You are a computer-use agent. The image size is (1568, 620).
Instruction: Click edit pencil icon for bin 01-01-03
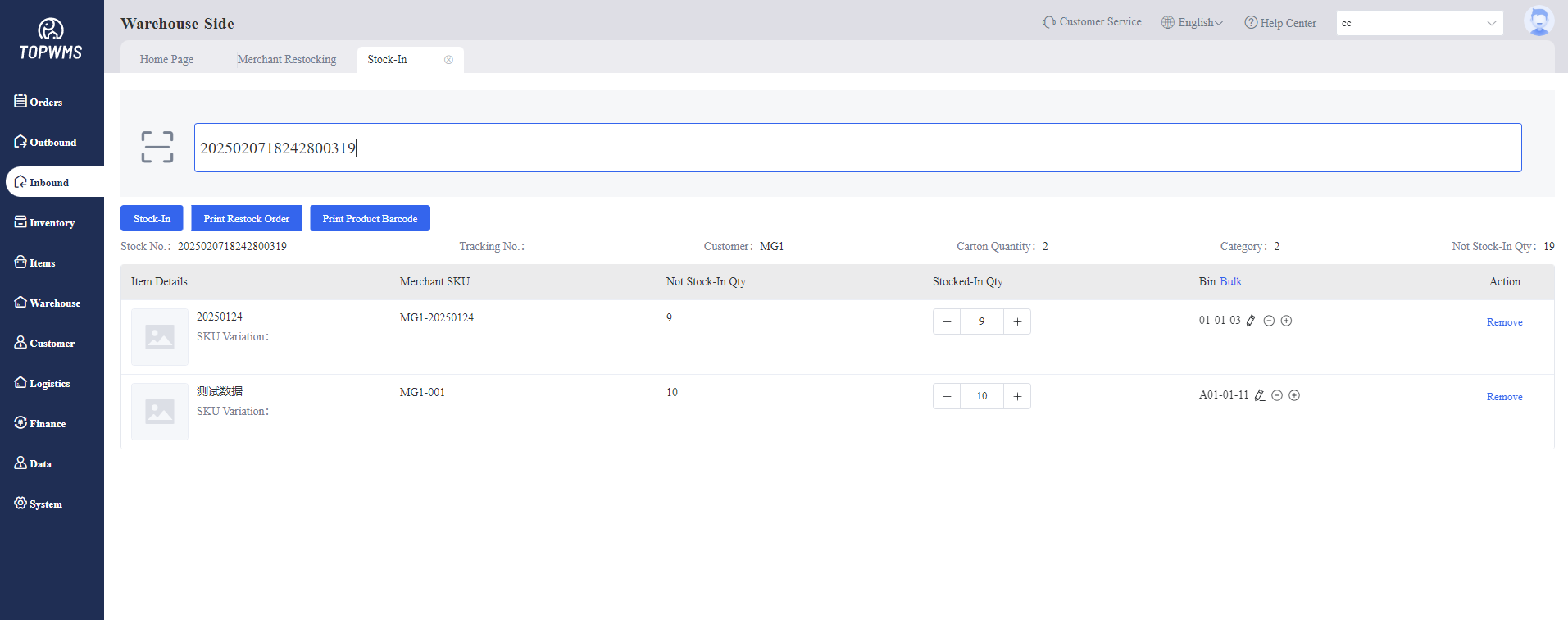tap(1252, 321)
